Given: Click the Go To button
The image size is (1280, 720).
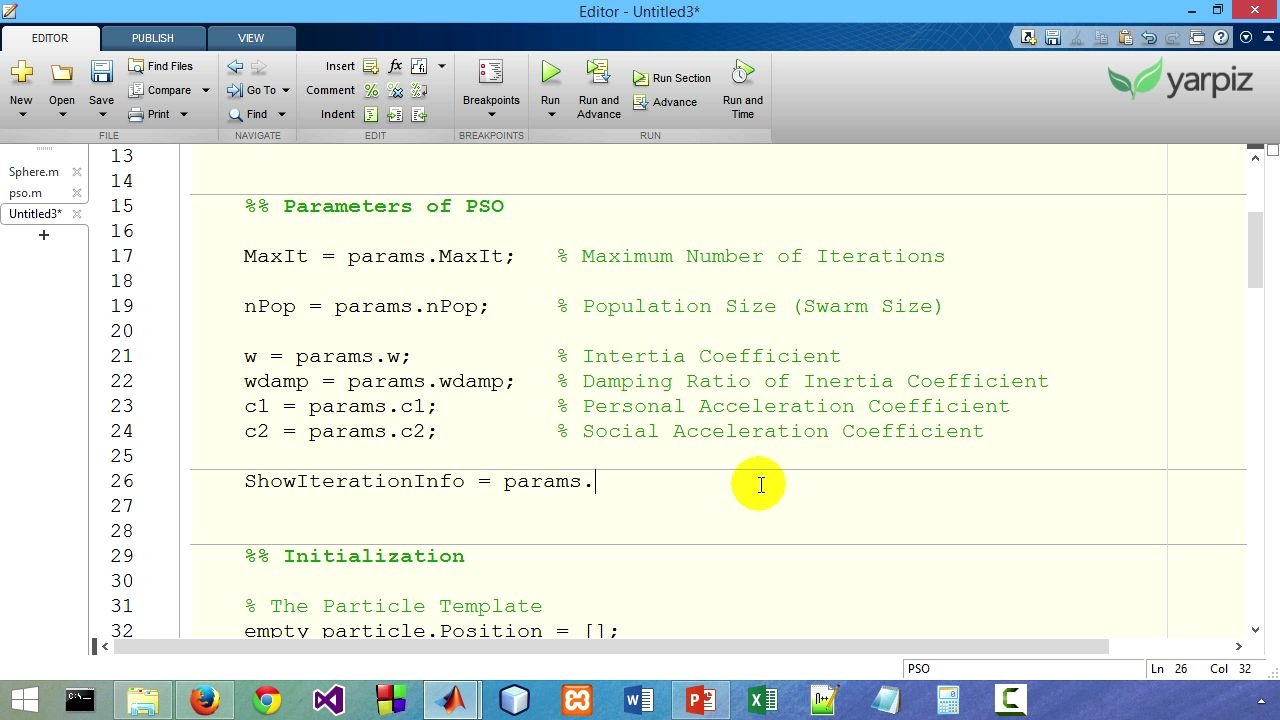Looking at the screenshot, I should (251, 90).
